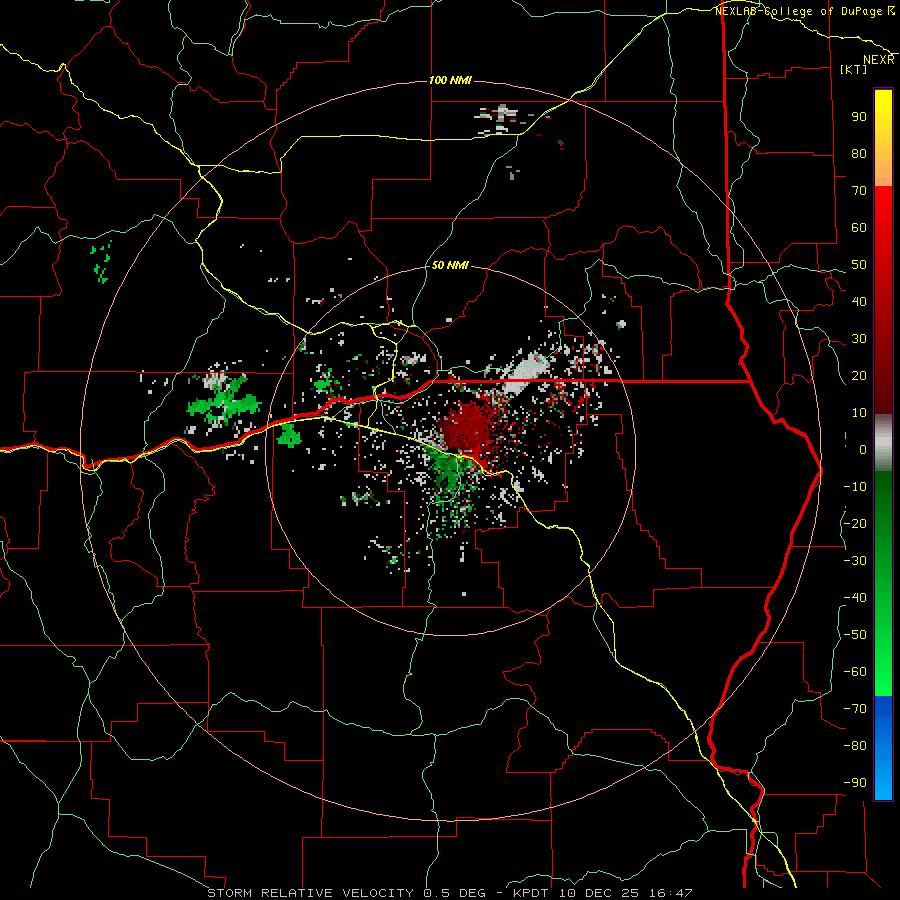
Task: Click the elongated gray echo north of radar center
Action: pyautogui.click(x=527, y=373)
